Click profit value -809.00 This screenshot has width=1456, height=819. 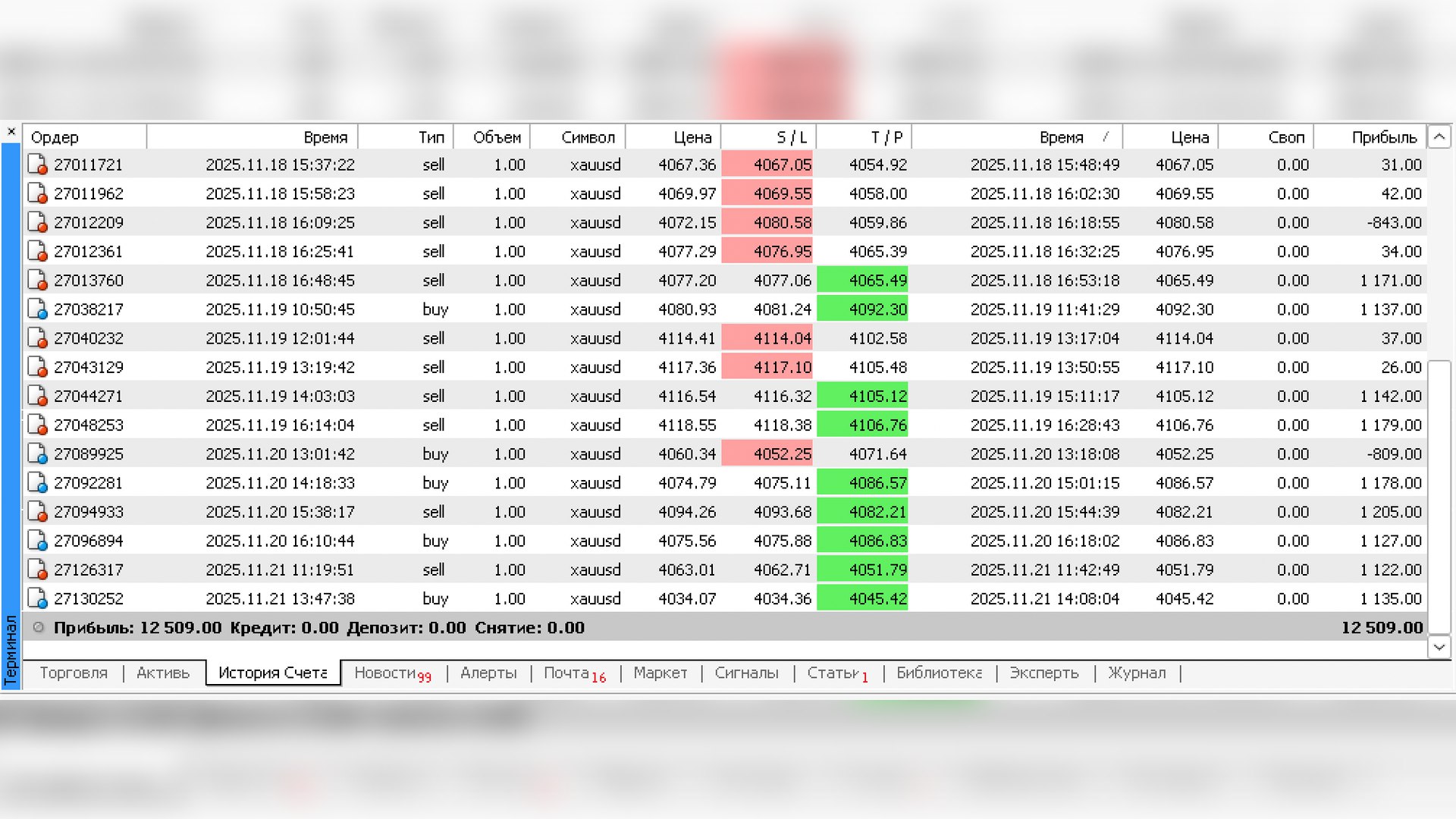click(x=1394, y=453)
